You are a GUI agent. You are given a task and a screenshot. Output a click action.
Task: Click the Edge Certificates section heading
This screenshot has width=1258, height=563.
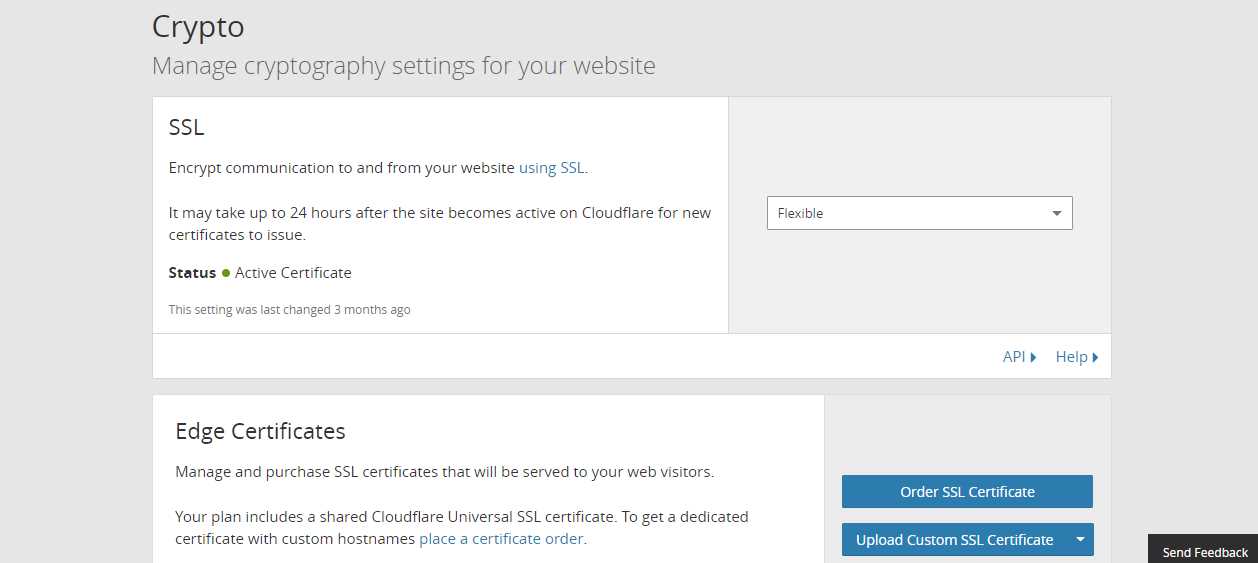tap(260, 431)
